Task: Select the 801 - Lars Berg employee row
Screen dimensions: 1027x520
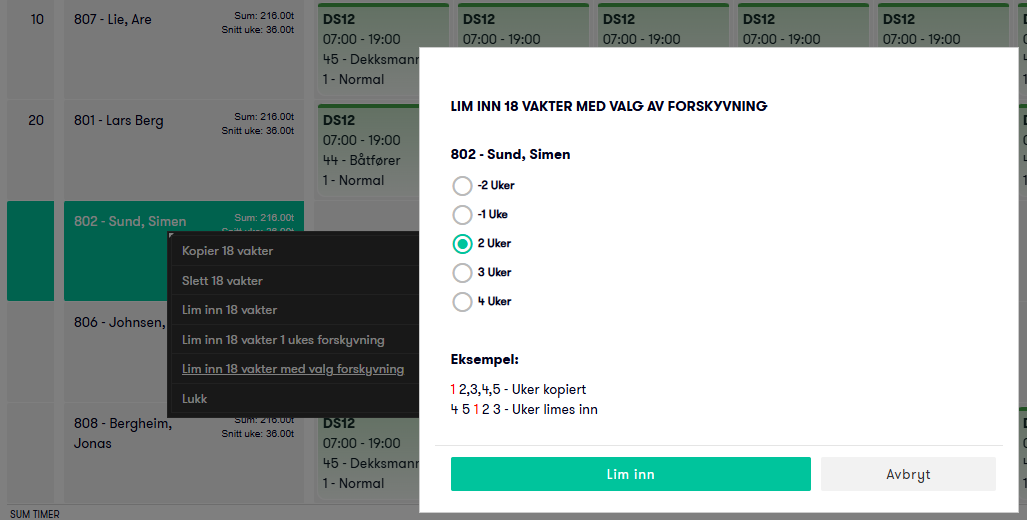Action: tap(183, 151)
